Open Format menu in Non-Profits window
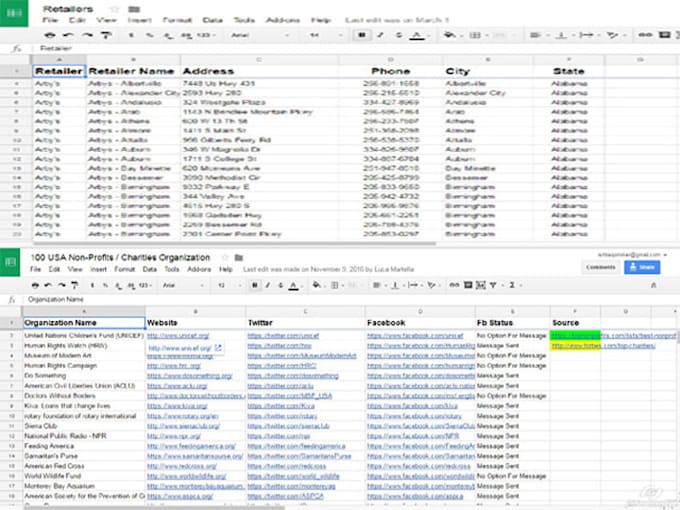This screenshot has width=680, height=510. point(125,269)
